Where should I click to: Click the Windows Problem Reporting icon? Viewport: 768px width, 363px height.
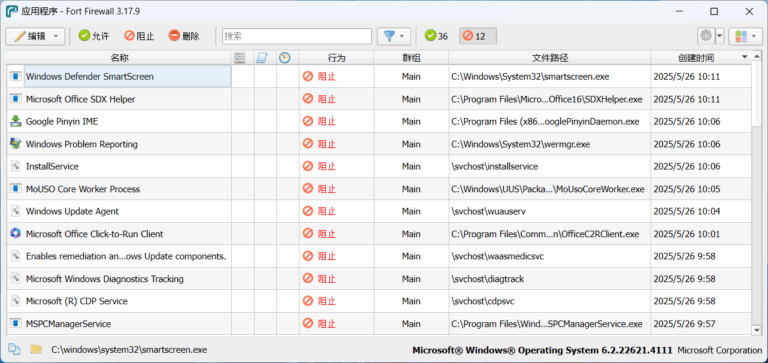[x=16, y=144]
